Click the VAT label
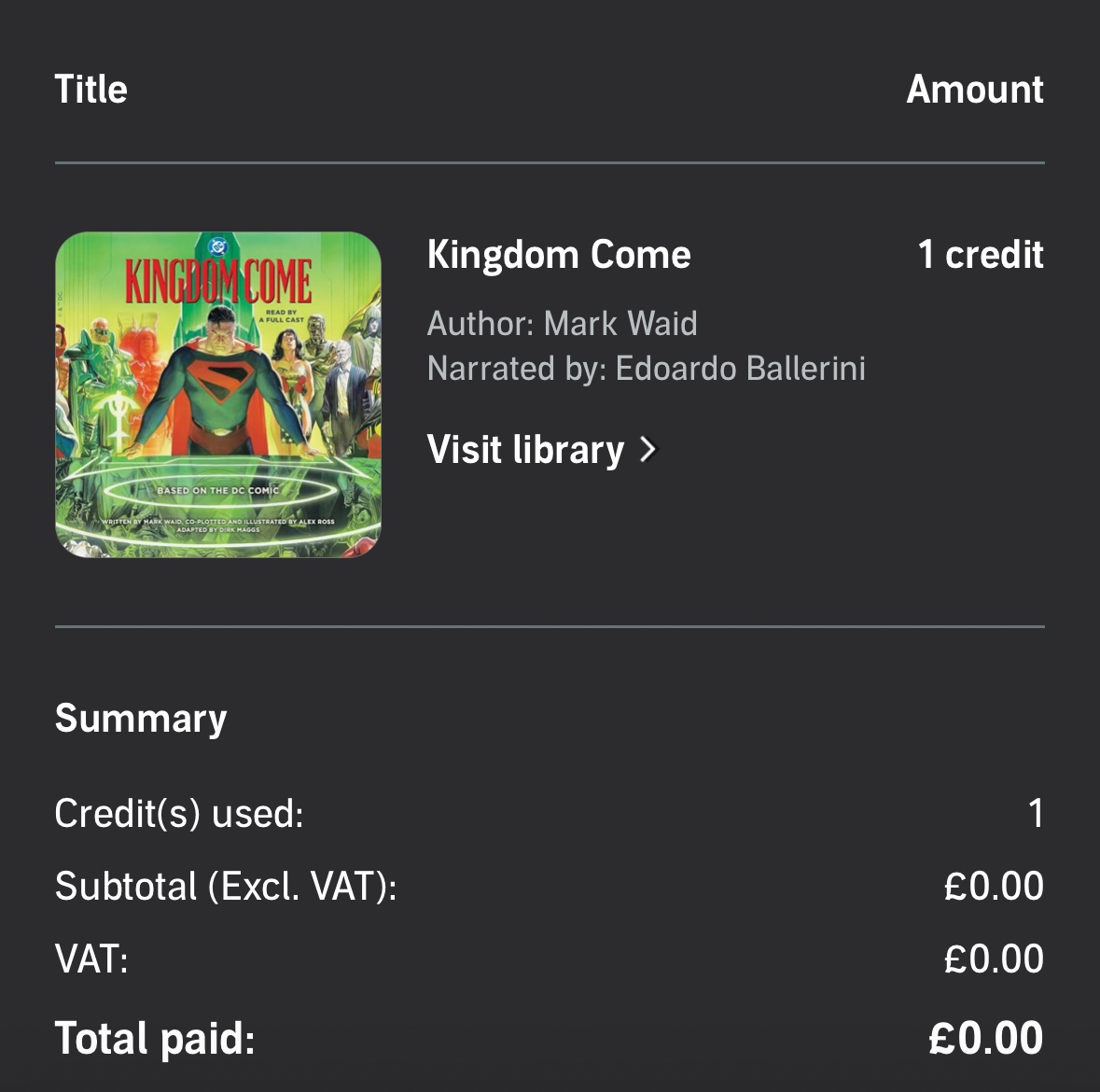The height and width of the screenshot is (1092, 1100). coord(91,959)
